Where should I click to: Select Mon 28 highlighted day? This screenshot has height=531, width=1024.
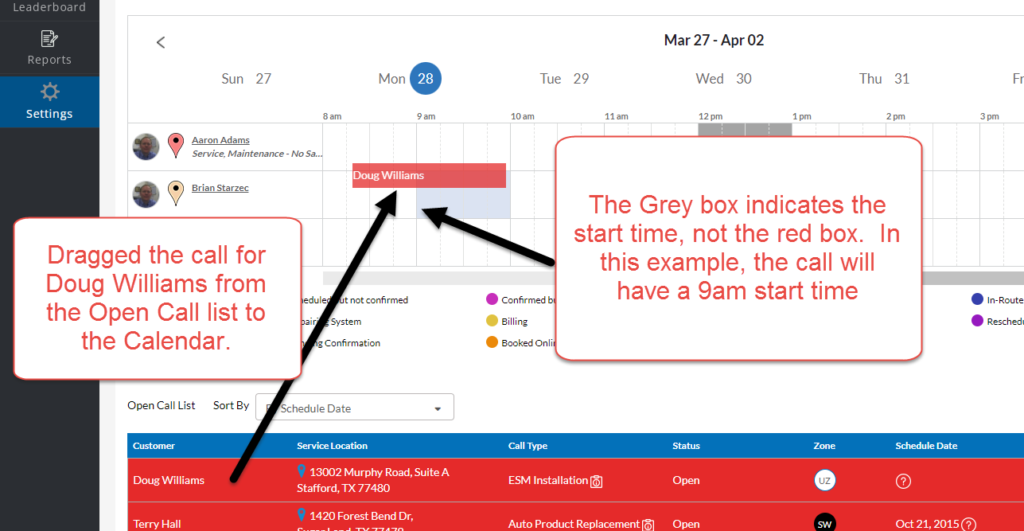click(424, 79)
